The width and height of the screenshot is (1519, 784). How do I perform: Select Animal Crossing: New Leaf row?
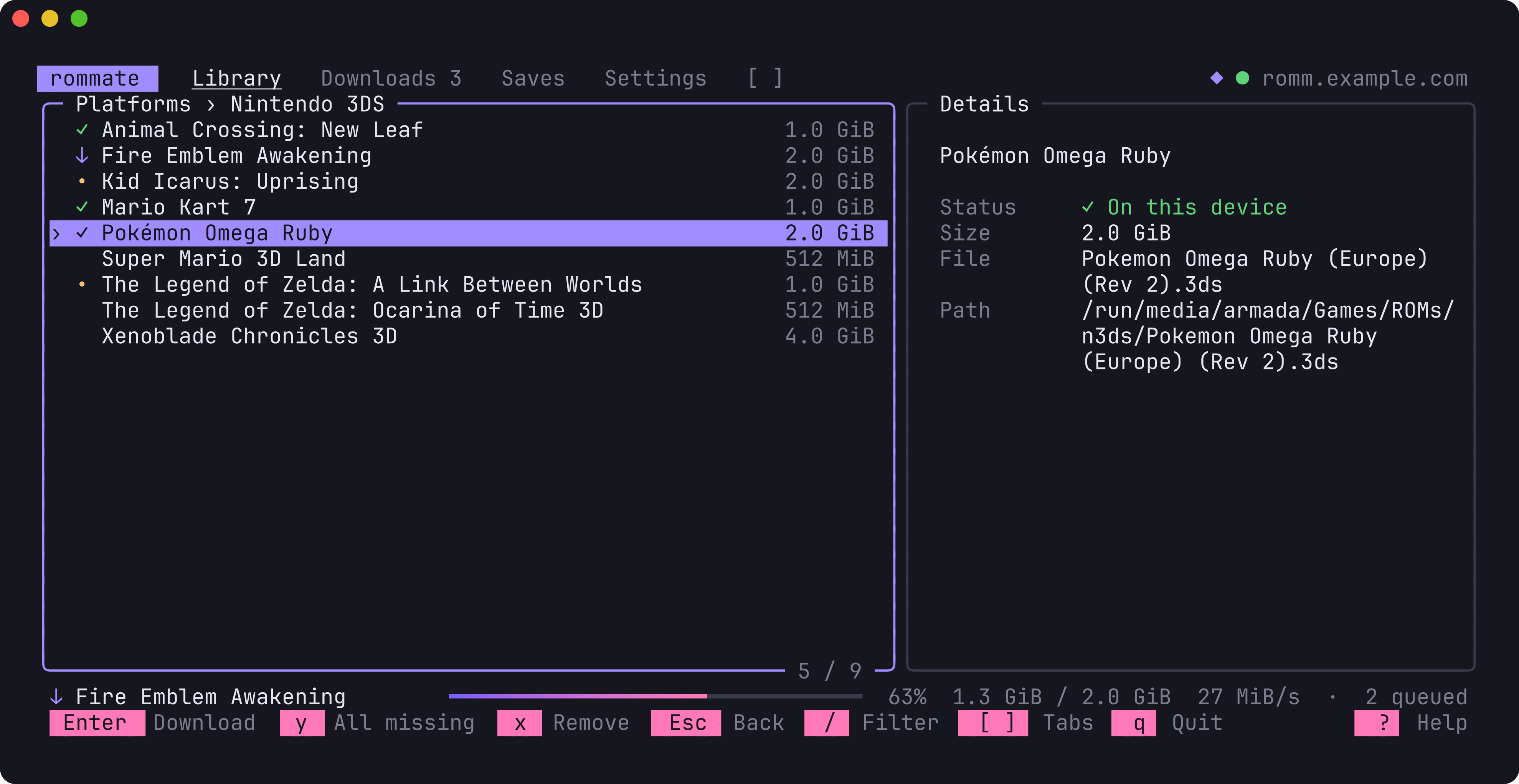[468, 130]
